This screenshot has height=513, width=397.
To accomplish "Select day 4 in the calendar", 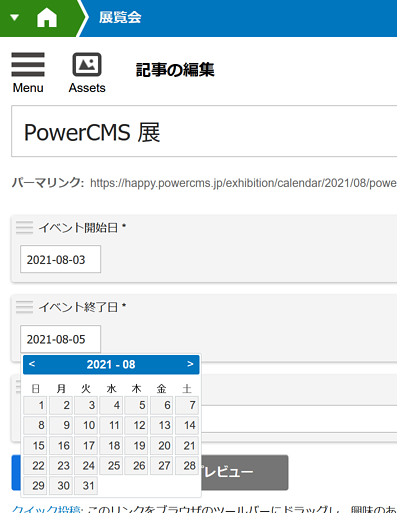I will [111, 405].
